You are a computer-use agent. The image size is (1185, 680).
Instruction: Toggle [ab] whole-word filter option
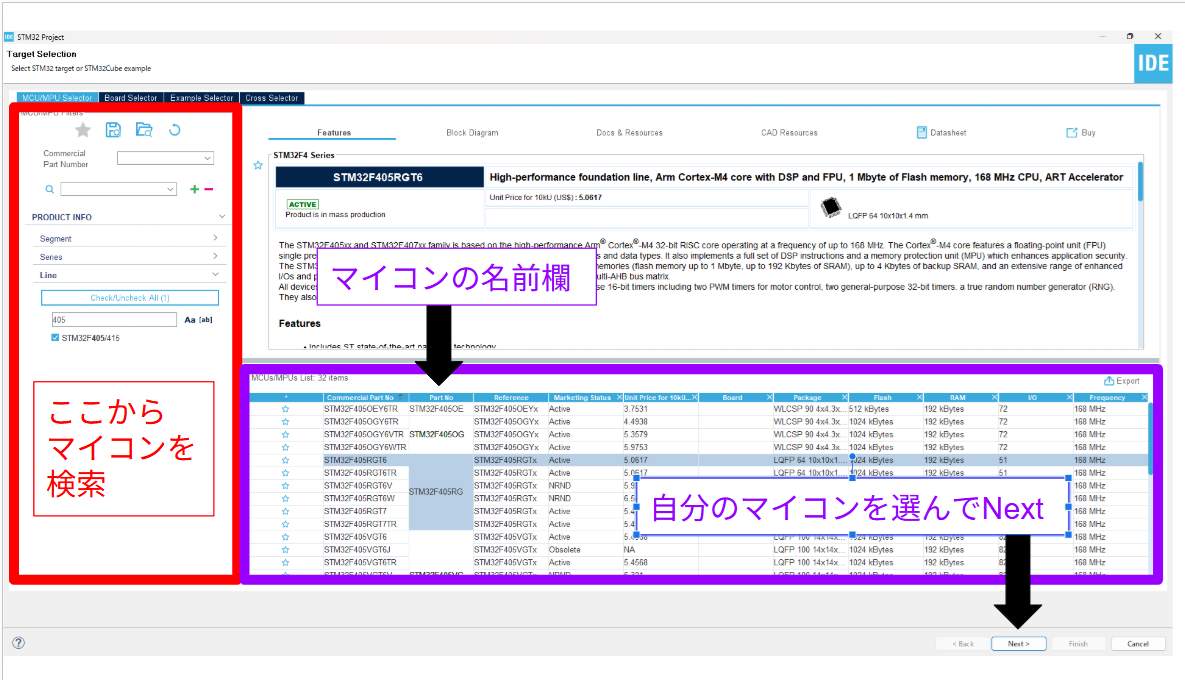(x=206, y=320)
